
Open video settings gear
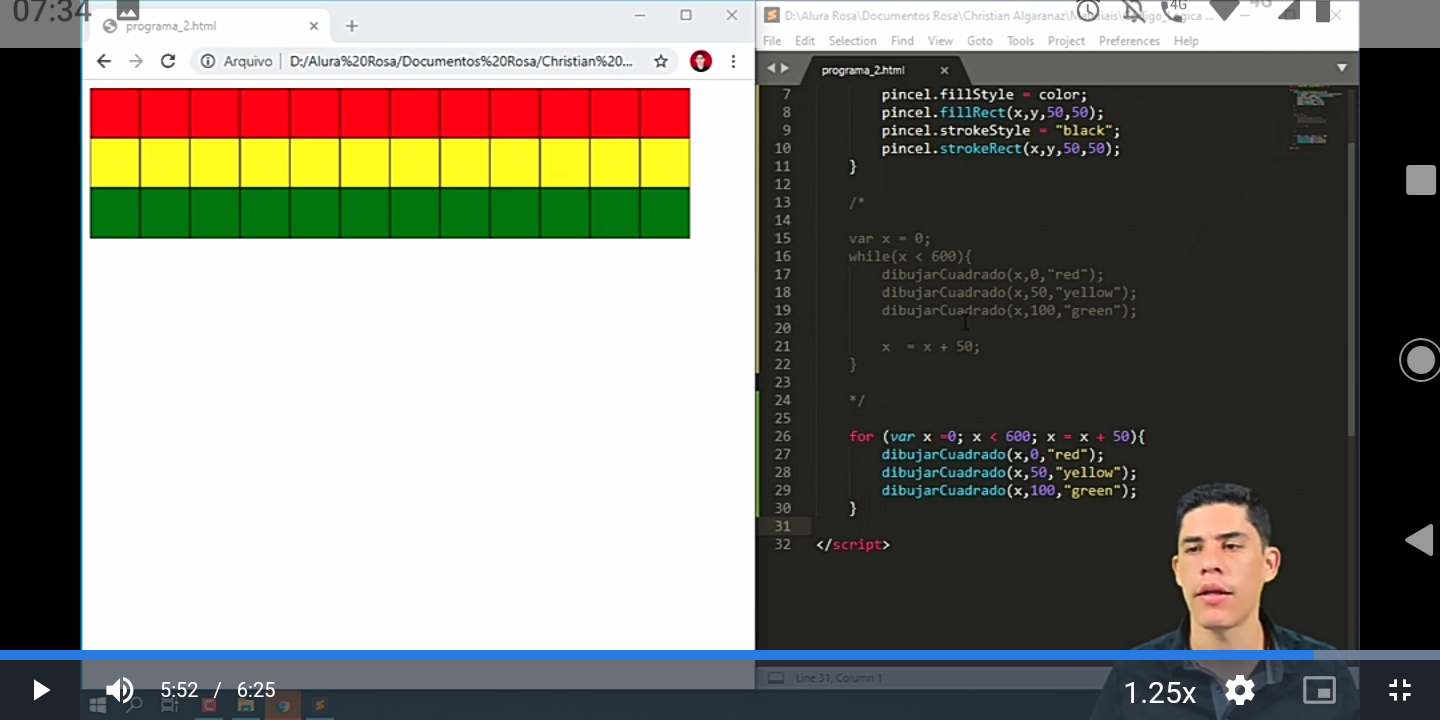(x=1240, y=690)
